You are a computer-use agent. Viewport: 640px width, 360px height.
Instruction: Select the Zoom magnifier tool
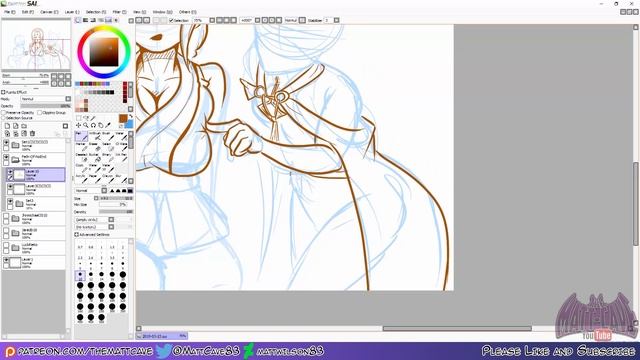click(x=86, y=125)
